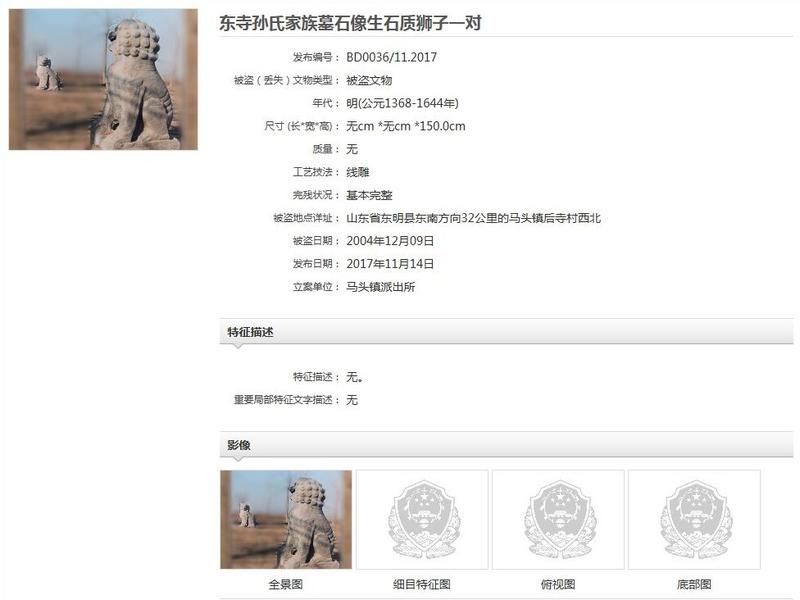Click the 底部图 emblem placeholder image
Image resolution: width=800 pixels, height=600 pixels.
pyautogui.click(x=694, y=519)
